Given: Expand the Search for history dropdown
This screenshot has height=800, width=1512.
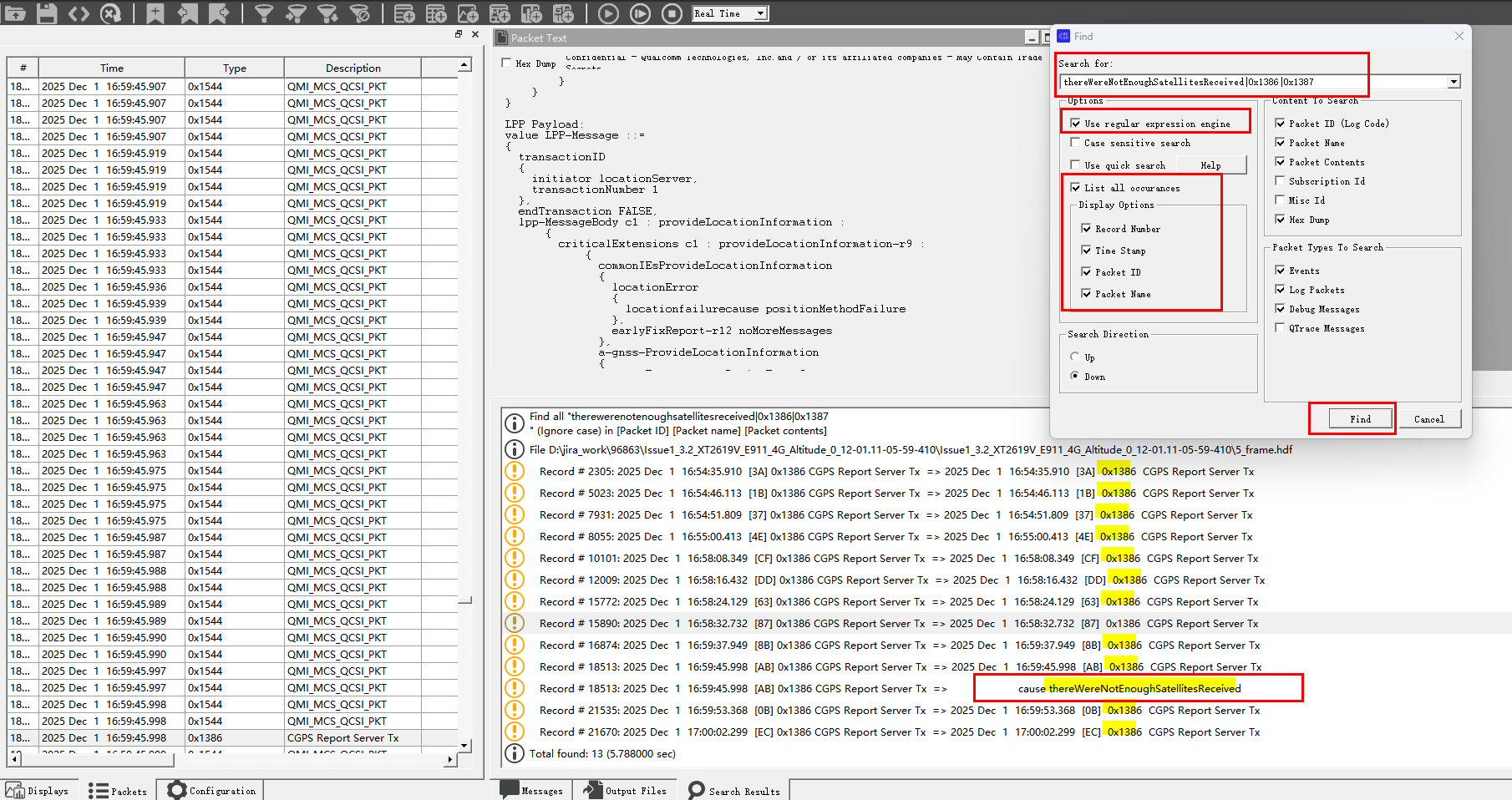Looking at the screenshot, I should point(1454,82).
